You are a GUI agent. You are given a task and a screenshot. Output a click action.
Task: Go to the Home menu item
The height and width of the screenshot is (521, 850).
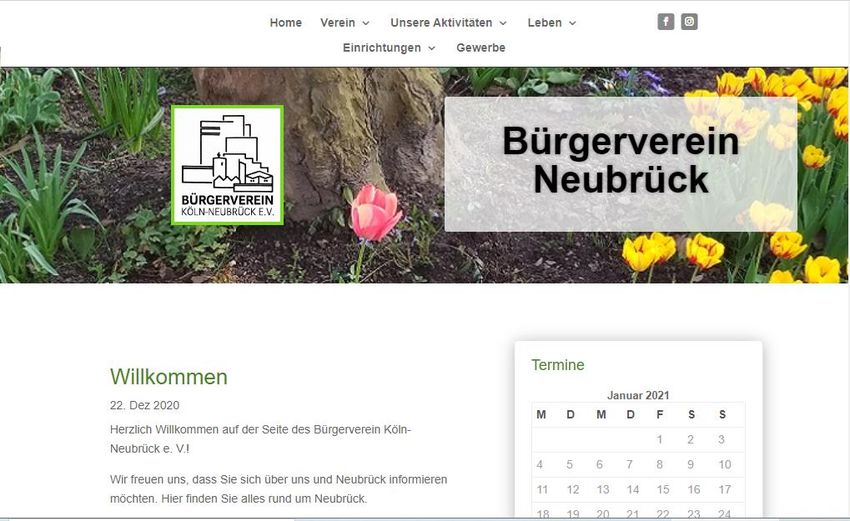[286, 23]
